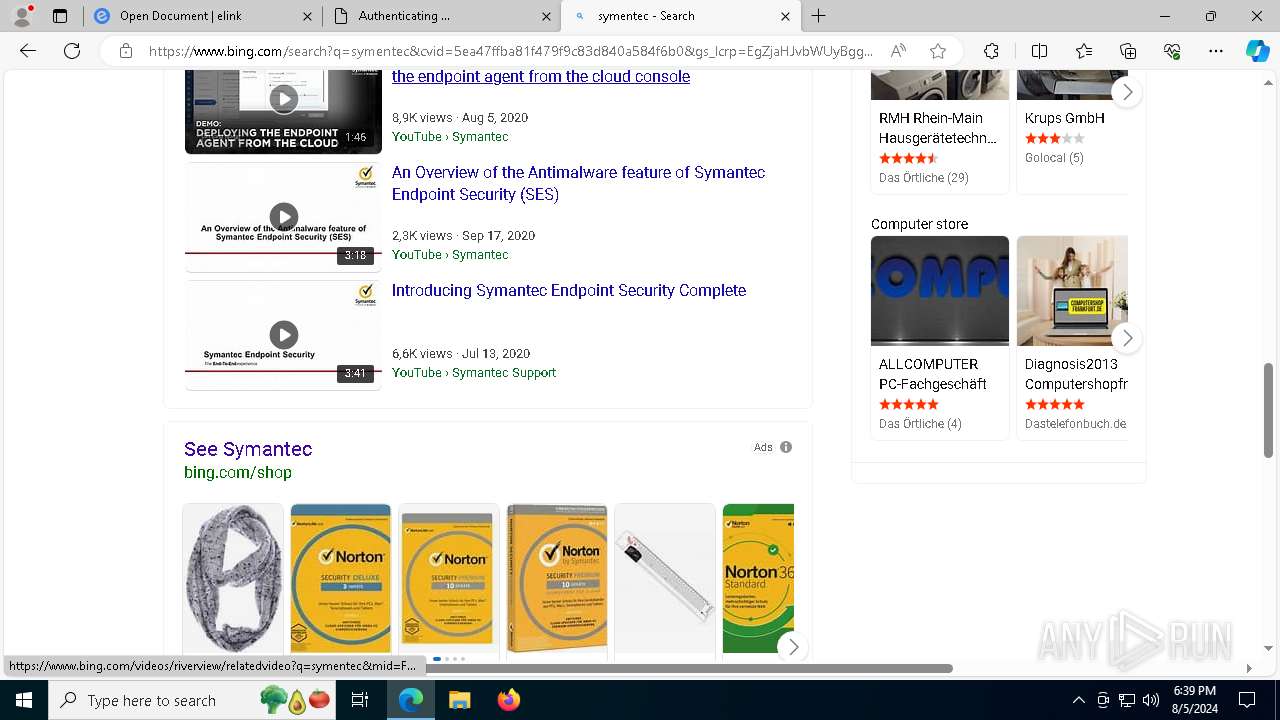Follow the bing.com/shop link
The image size is (1280, 720).
click(x=238, y=472)
